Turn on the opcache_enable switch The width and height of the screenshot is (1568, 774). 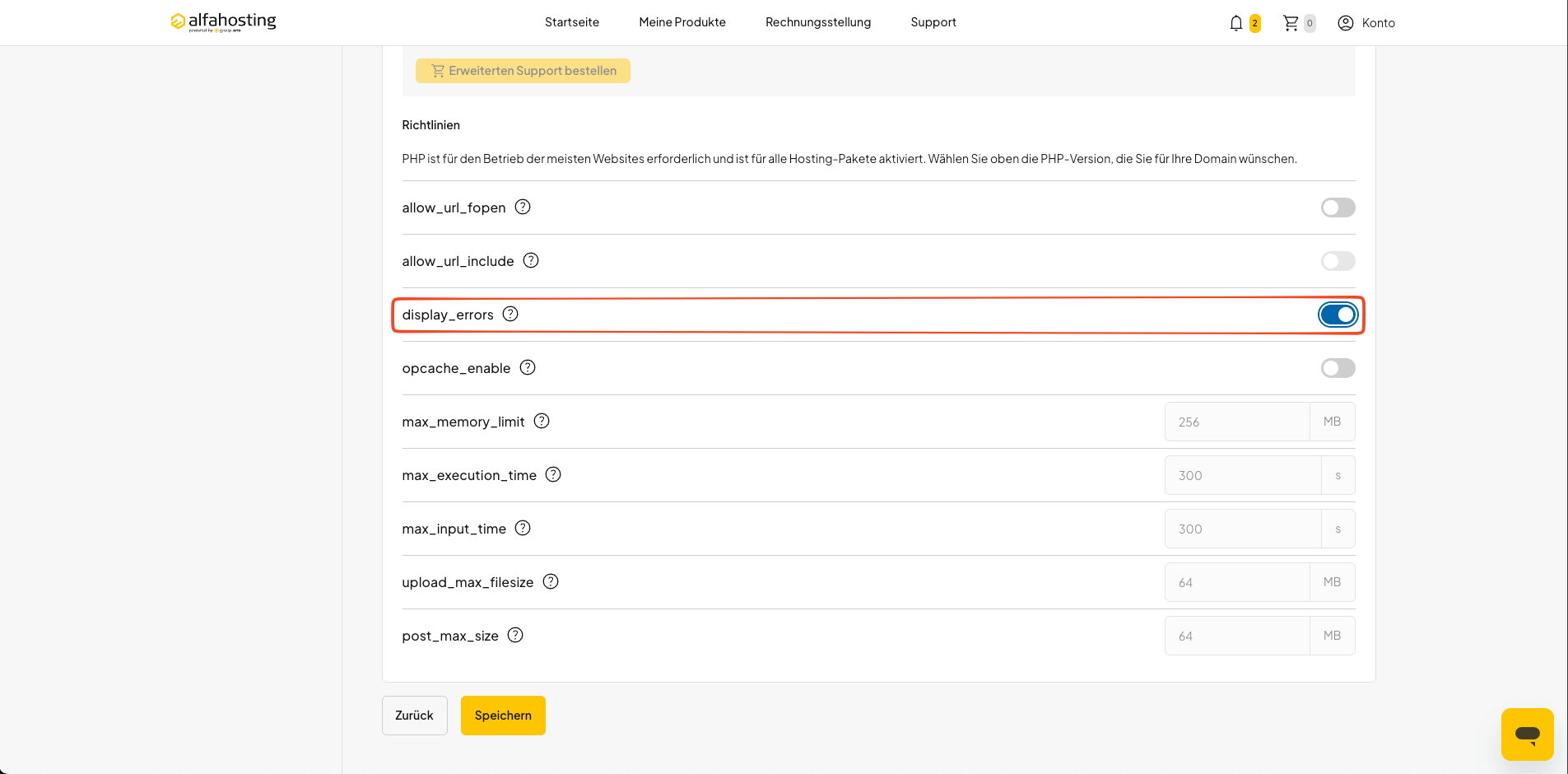(1338, 368)
